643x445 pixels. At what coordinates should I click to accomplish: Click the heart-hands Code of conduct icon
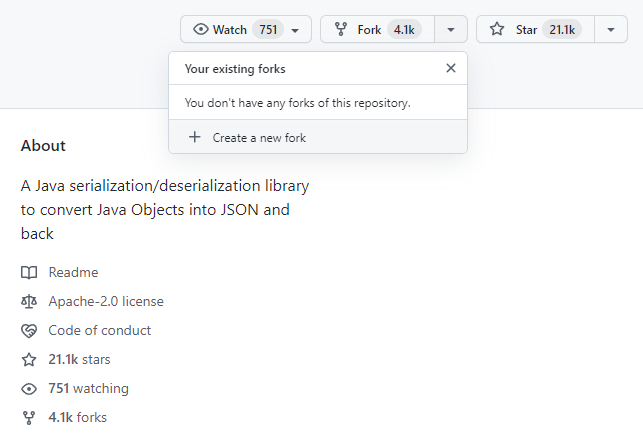click(x=29, y=331)
